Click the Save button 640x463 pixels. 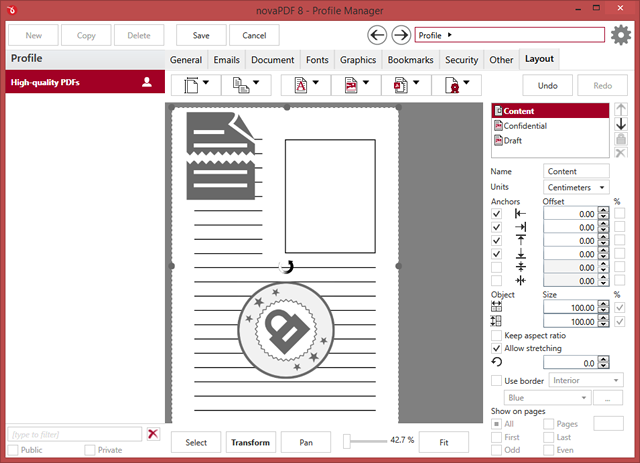point(201,36)
